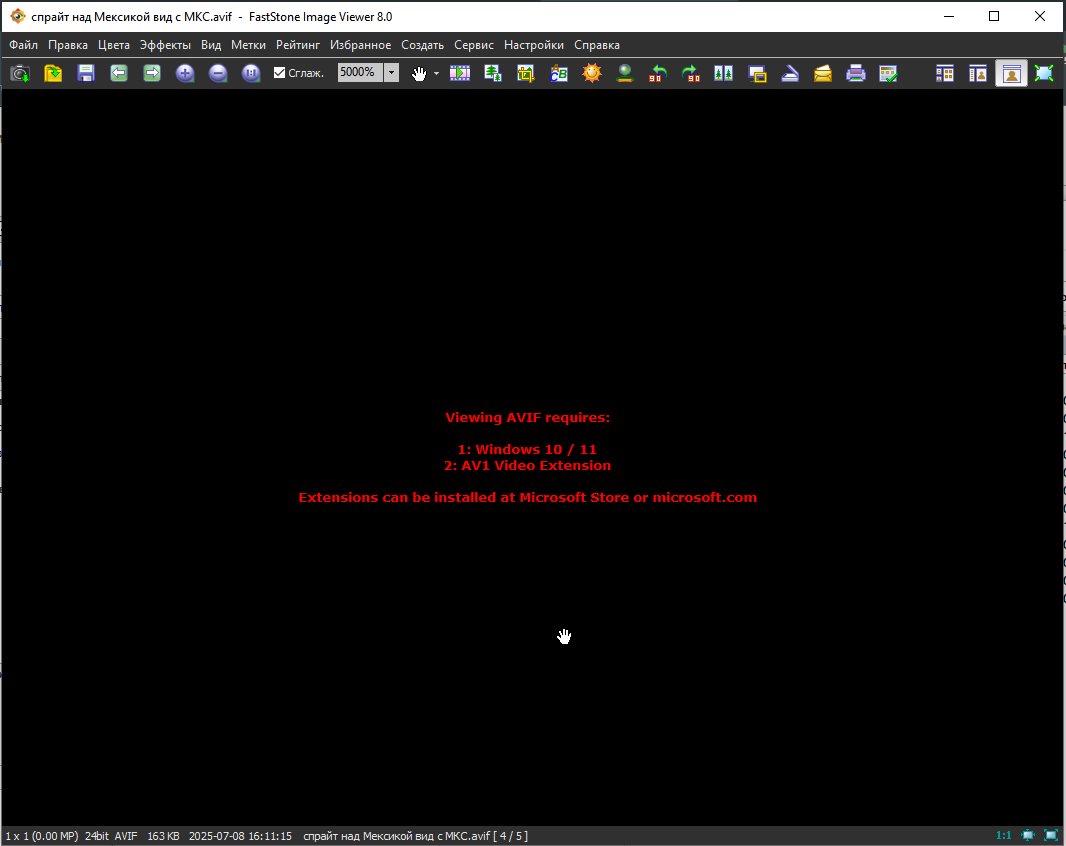Open the Рейтинг menu
The image size is (1066, 846).
tap(298, 45)
